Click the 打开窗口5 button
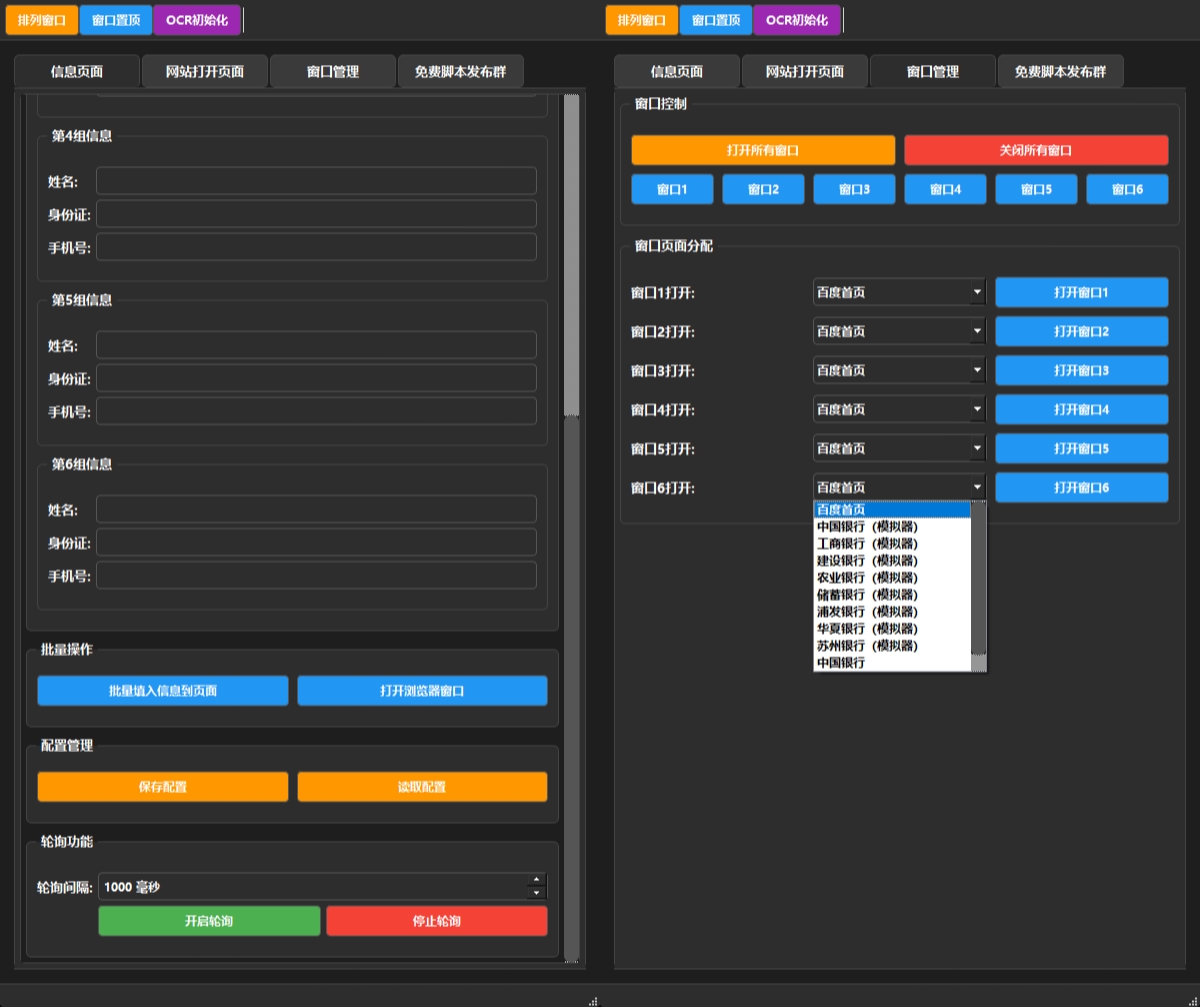The width and height of the screenshot is (1200, 1007). point(1081,449)
